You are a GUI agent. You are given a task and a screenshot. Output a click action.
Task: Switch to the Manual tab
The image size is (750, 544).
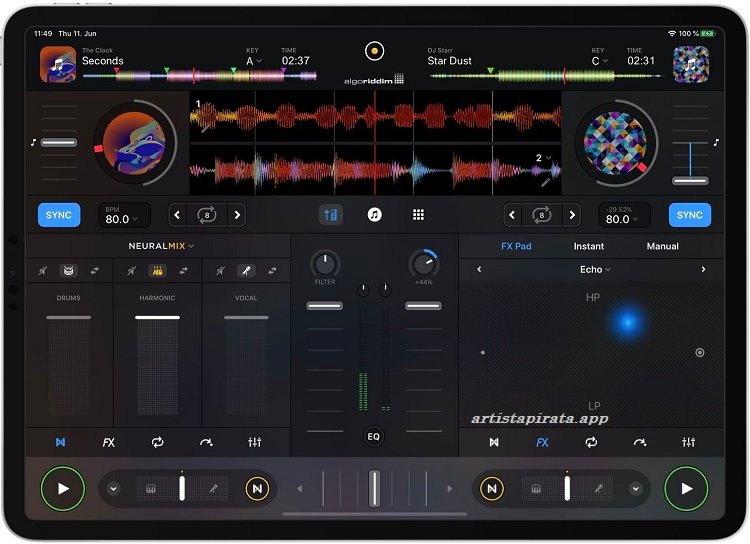pos(662,246)
